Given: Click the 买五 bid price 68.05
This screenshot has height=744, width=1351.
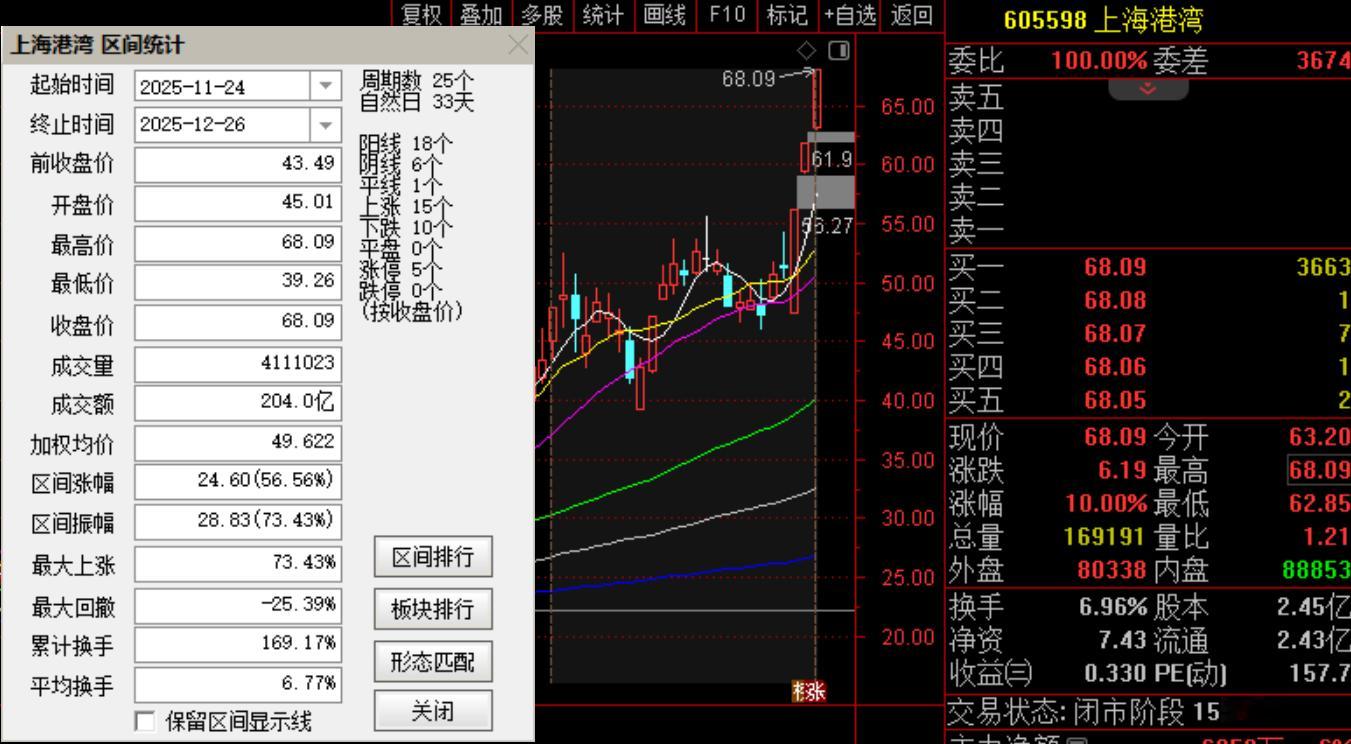Looking at the screenshot, I should point(1115,399).
